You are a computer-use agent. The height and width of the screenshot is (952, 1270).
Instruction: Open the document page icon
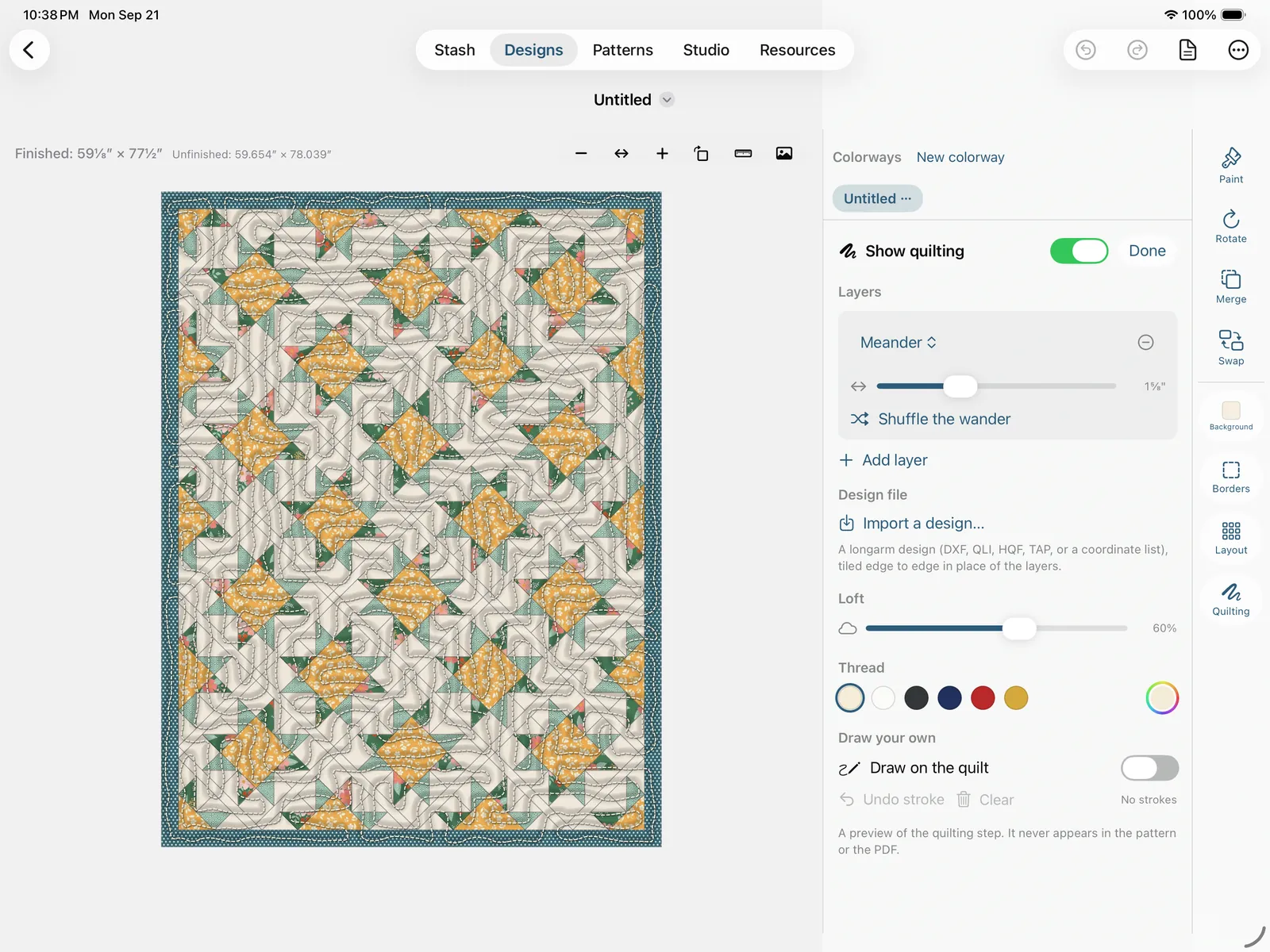[1187, 50]
